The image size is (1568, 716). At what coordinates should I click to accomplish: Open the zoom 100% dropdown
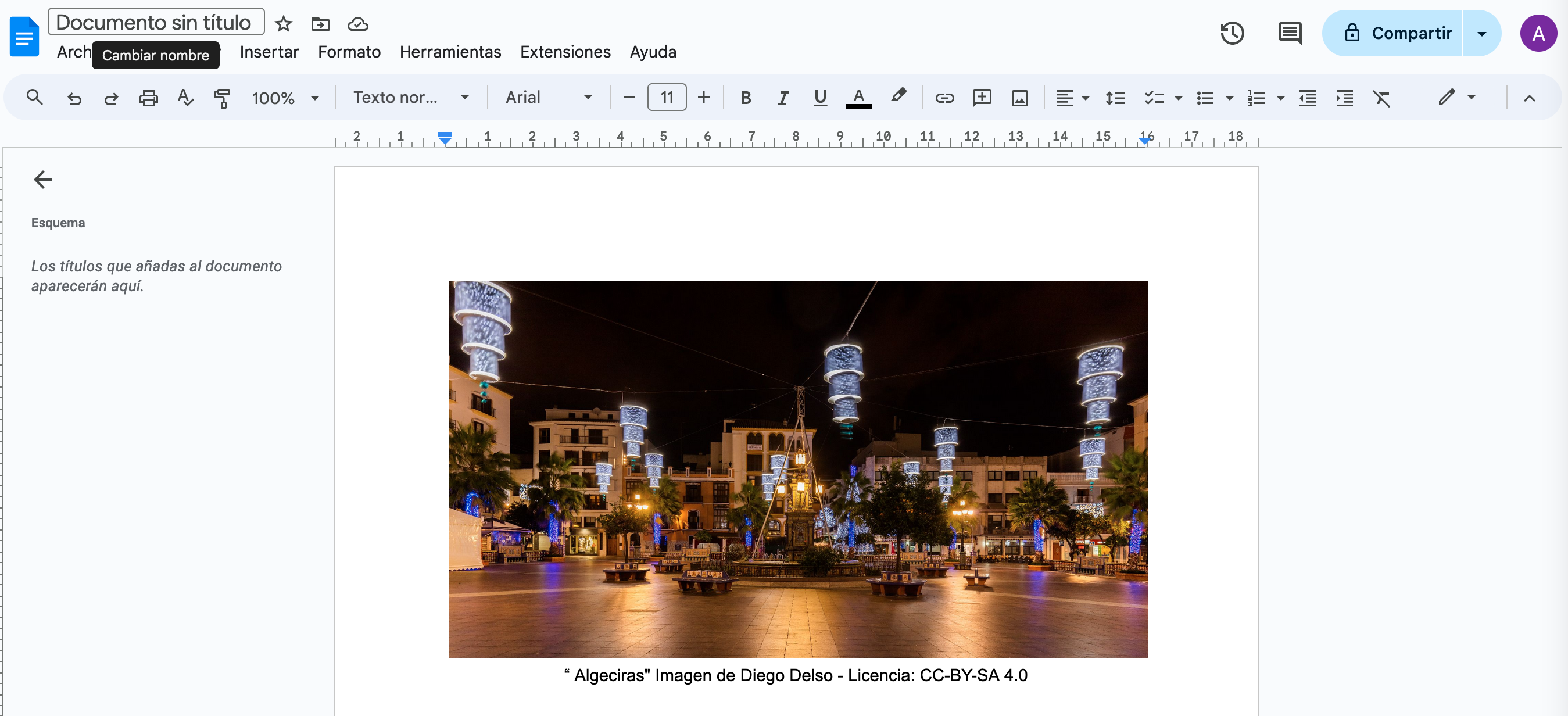click(285, 98)
